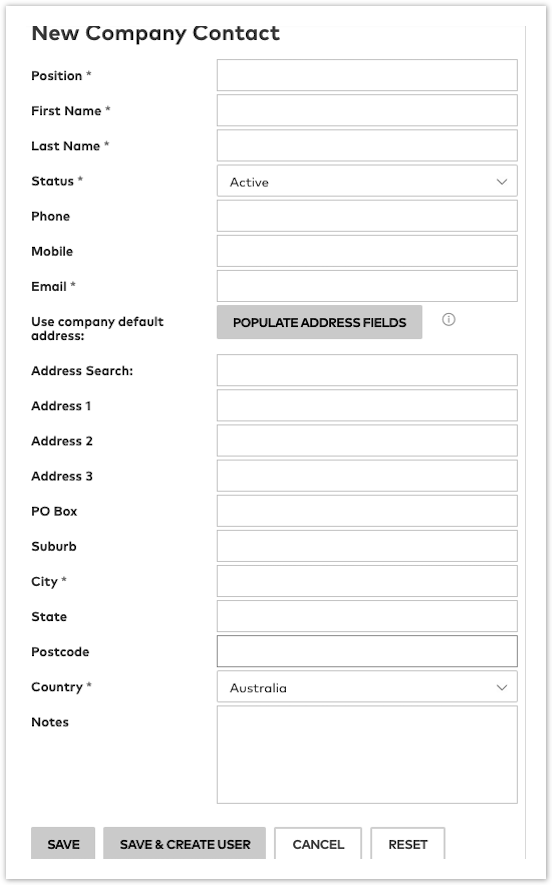Select the Last Name text box

coord(367,145)
